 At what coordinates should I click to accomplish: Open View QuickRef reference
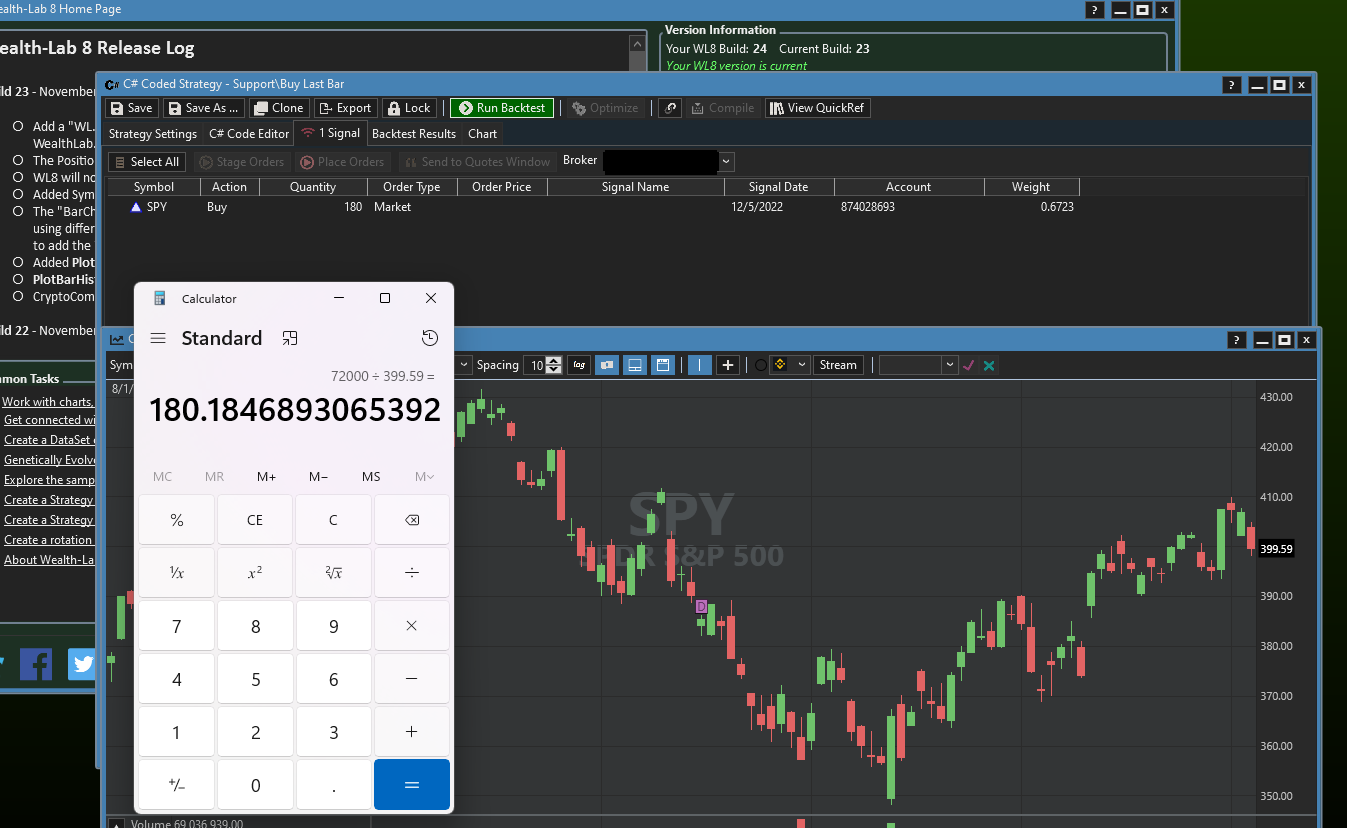pyautogui.click(x=817, y=108)
